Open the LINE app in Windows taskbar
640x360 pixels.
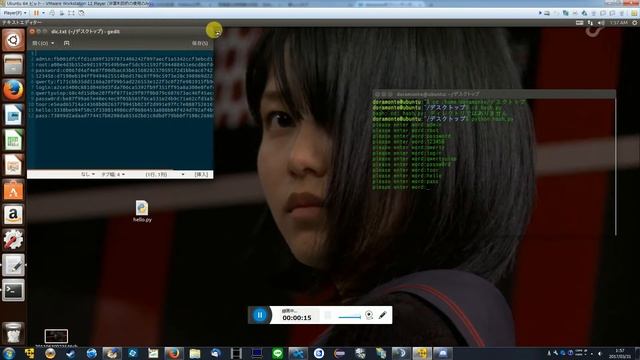278,353
